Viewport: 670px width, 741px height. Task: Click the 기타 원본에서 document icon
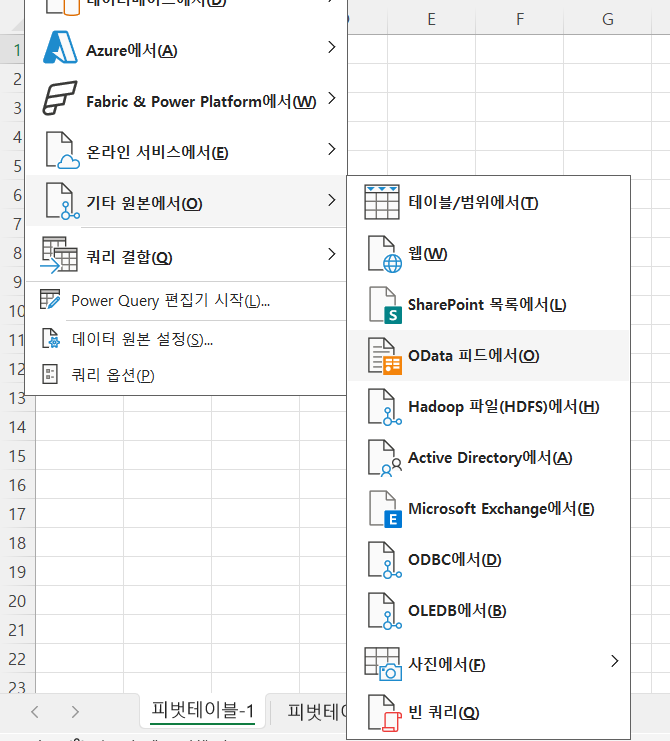pos(62,201)
